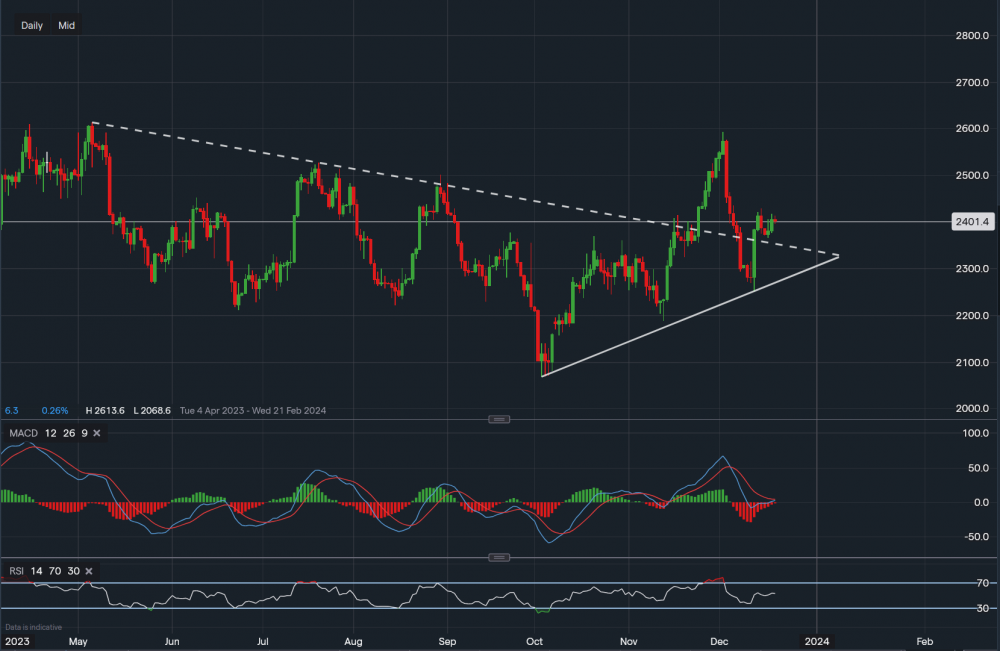Edit the MACD fast period value 12

coord(50,433)
